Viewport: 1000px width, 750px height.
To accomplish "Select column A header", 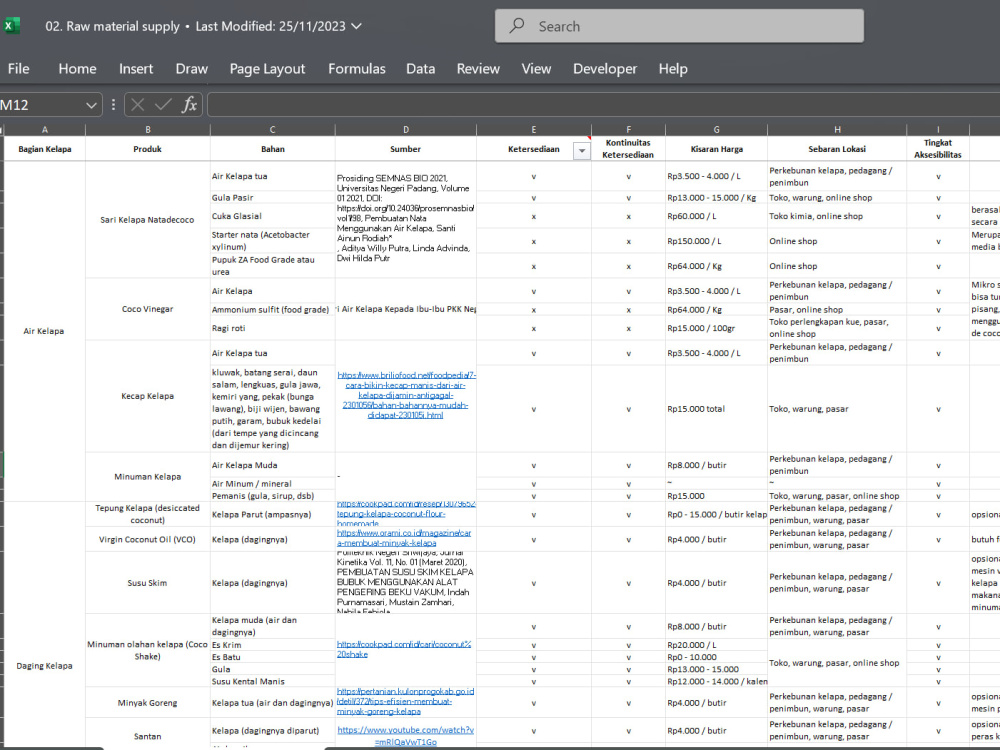I will coord(45,129).
